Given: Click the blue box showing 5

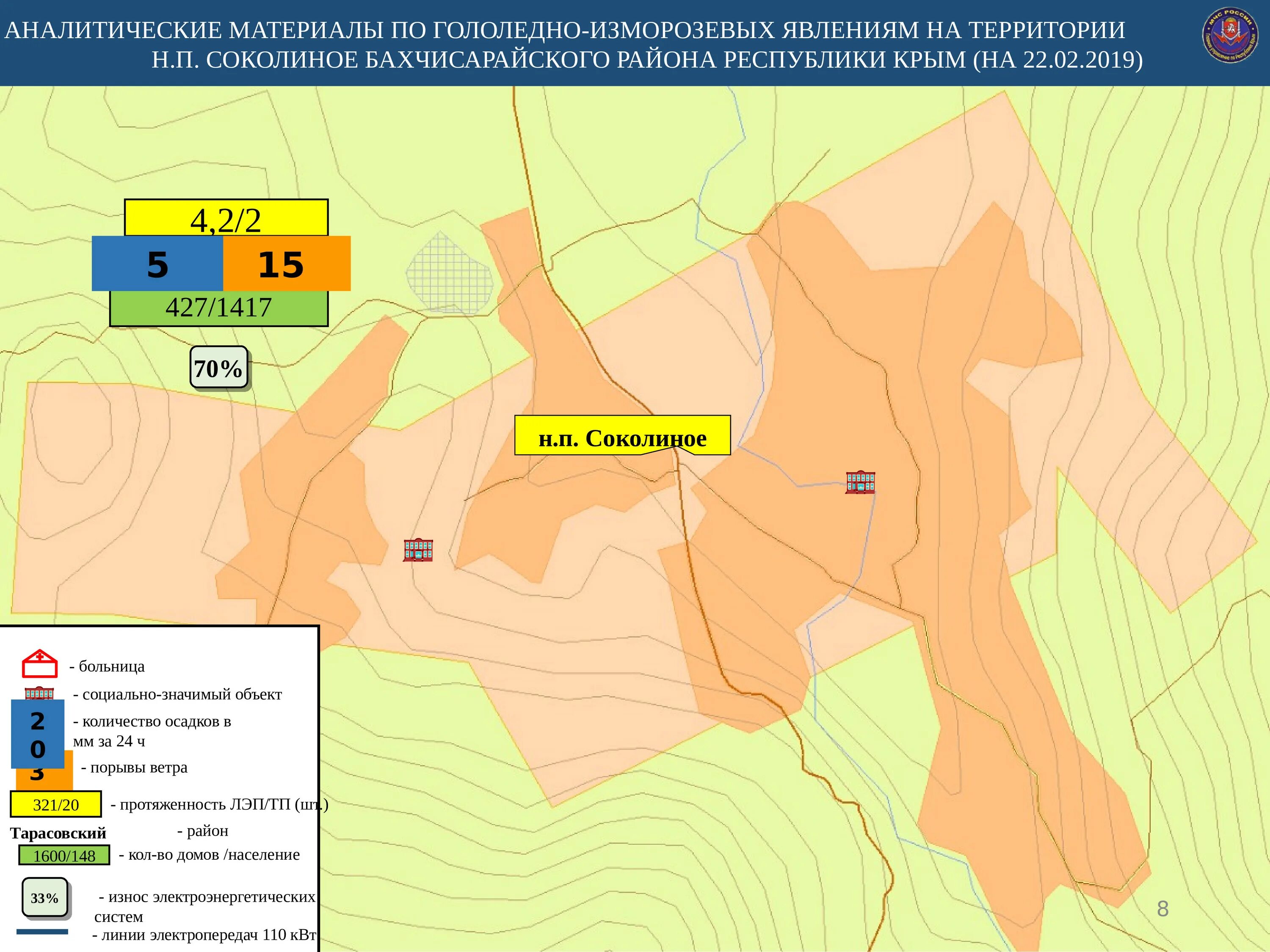Looking at the screenshot, I should pos(157,264).
